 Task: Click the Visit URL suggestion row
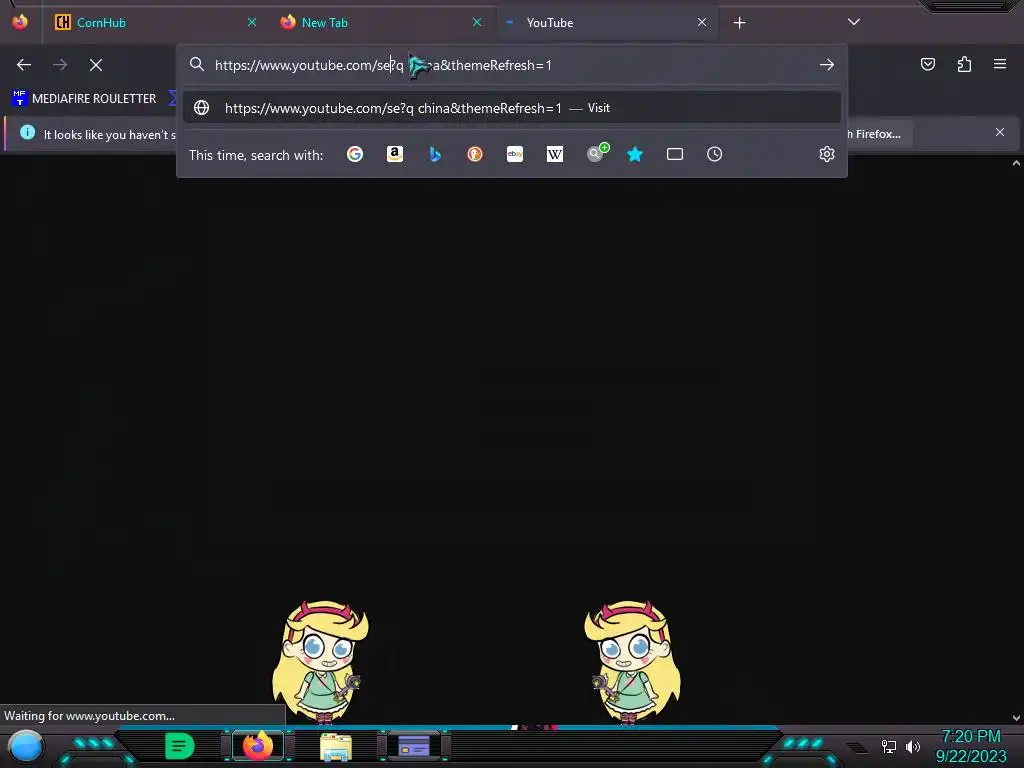click(512, 108)
